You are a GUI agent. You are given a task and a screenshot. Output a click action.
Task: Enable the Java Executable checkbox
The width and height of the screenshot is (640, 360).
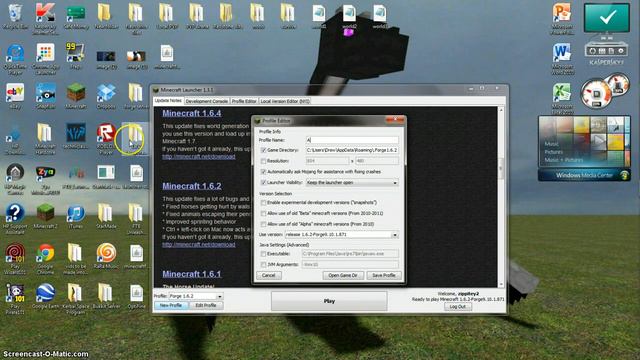[263, 254]
